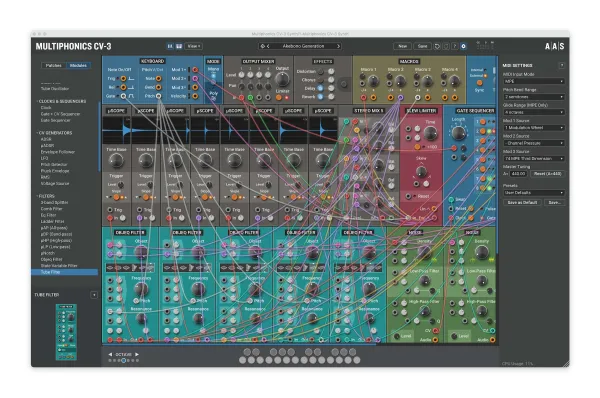Show the rack-only layout icon left of View
This screenshot has height=398, width=600.
tap(170, 46)
